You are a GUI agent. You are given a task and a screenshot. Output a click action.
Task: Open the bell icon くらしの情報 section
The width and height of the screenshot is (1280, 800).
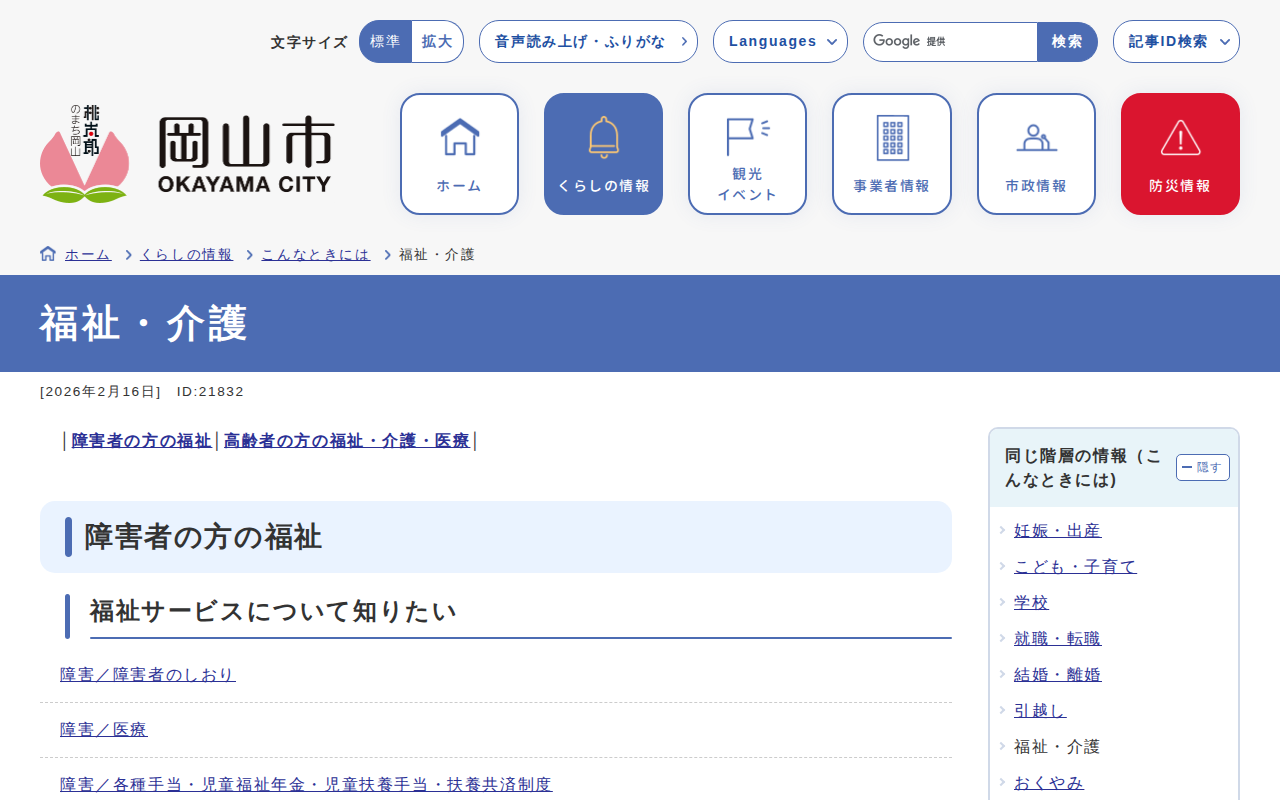click(603, 154)
